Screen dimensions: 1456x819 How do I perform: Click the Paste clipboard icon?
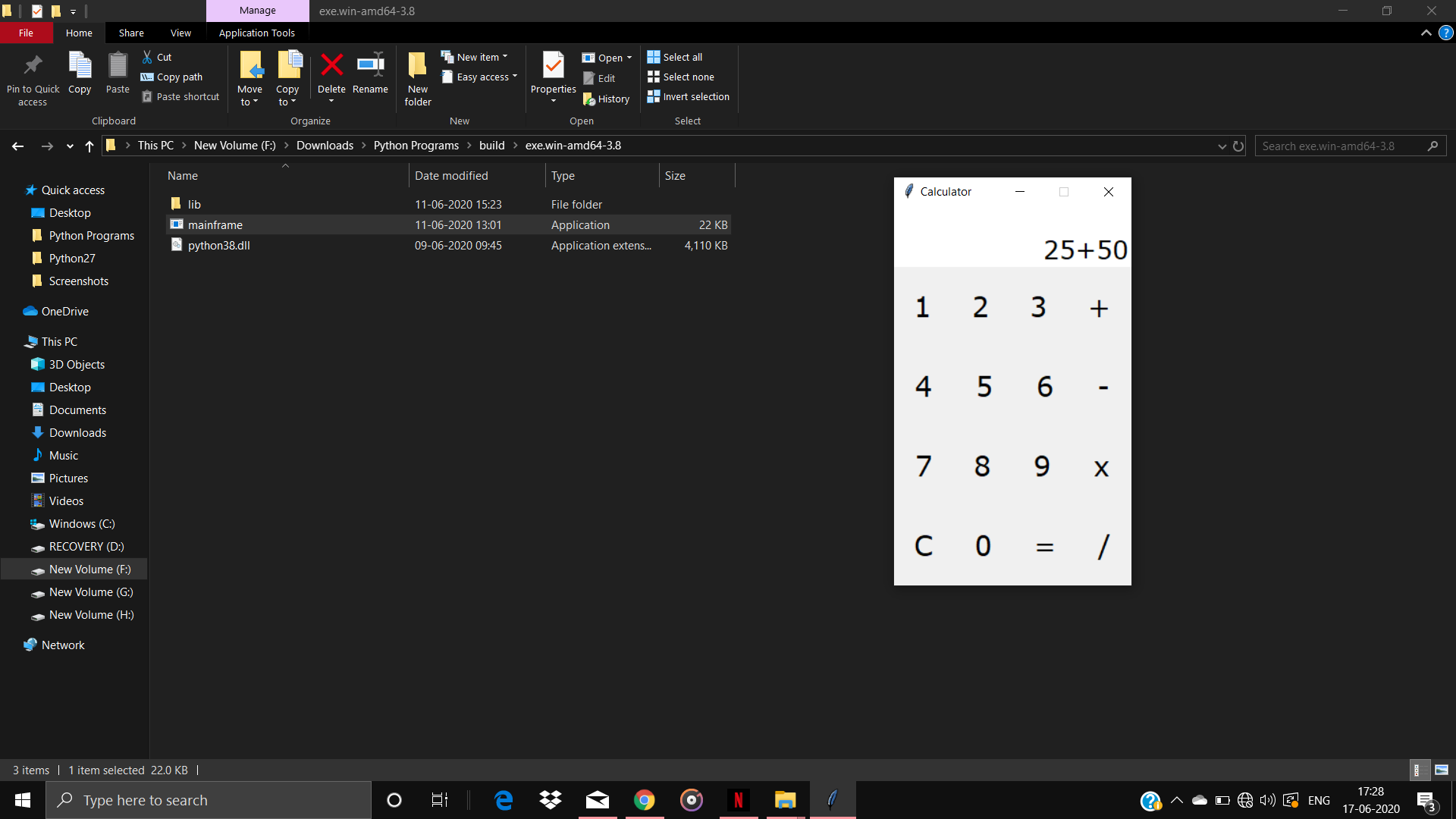point(118,66)
